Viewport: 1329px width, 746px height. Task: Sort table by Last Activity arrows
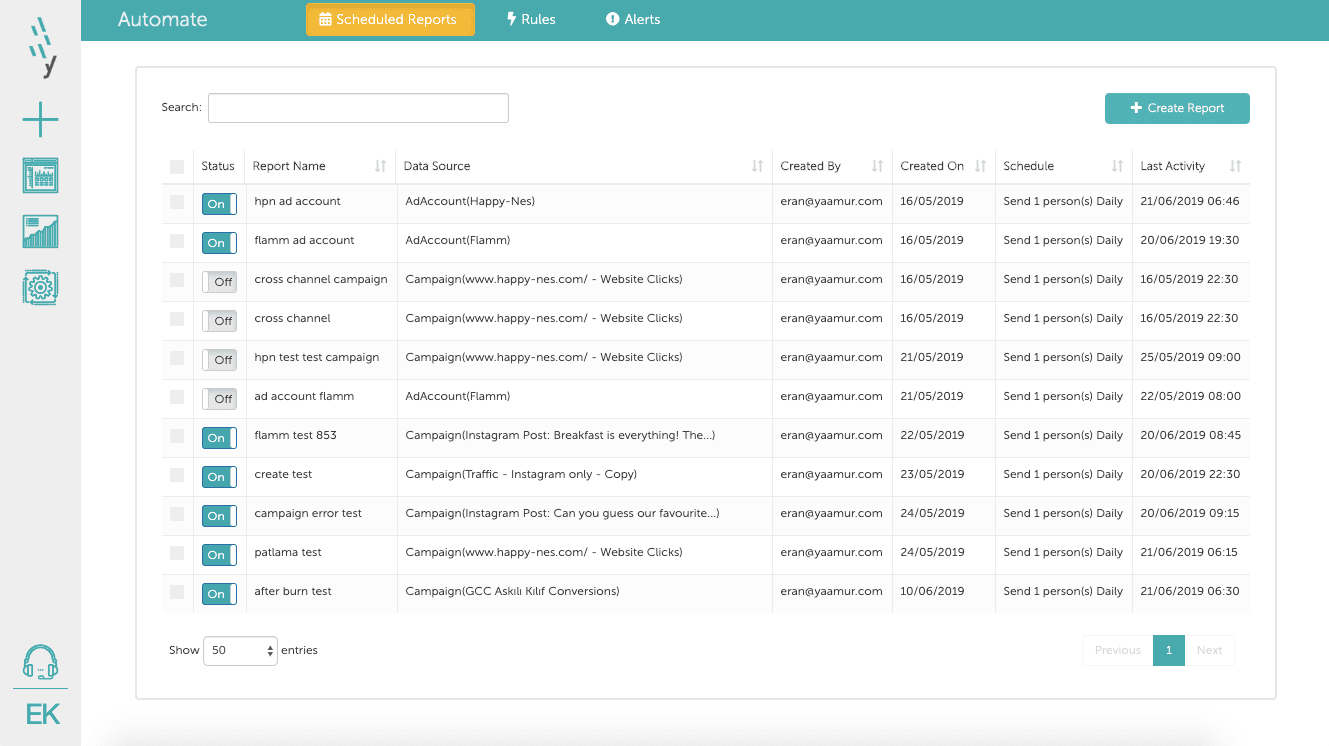pos(1235,166)
